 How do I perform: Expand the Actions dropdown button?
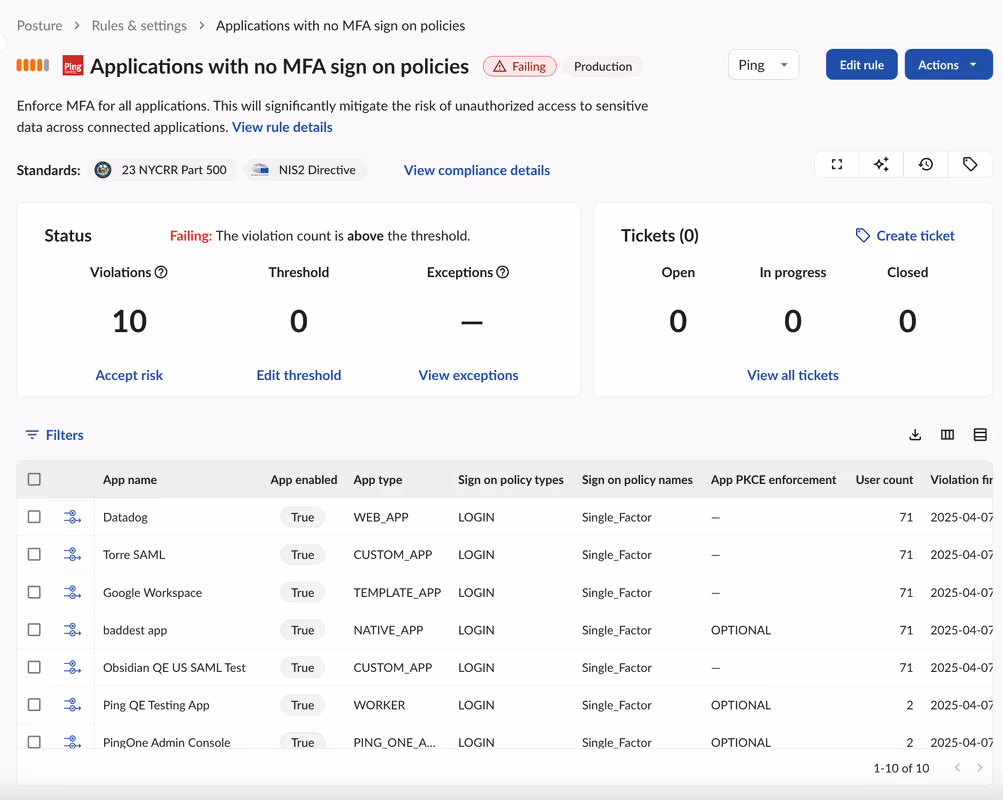click(948, 65)
